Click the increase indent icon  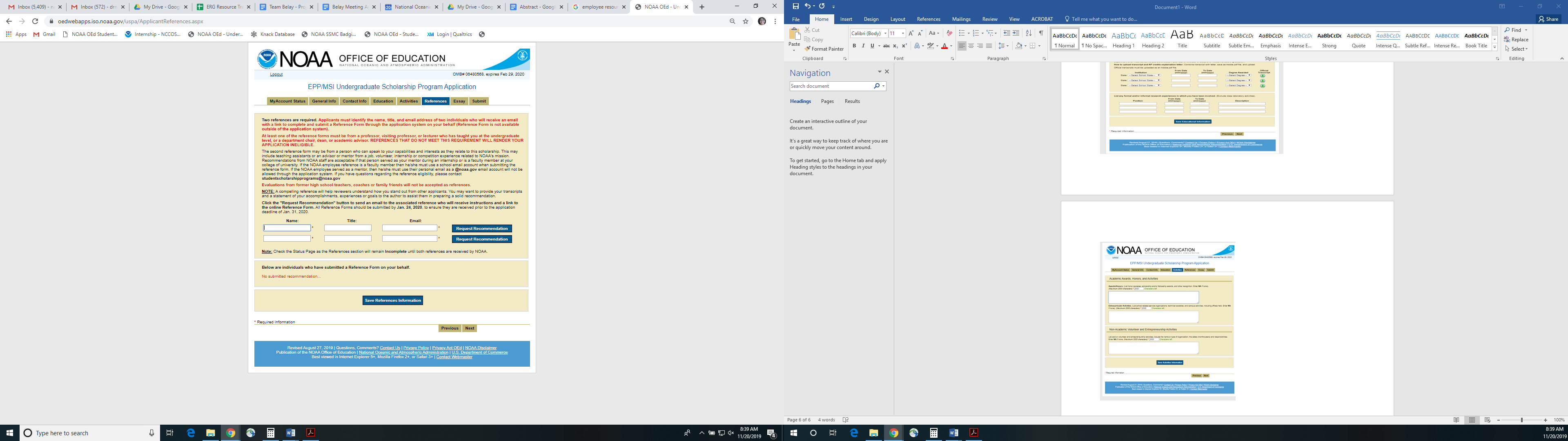tap(1015, 33)
